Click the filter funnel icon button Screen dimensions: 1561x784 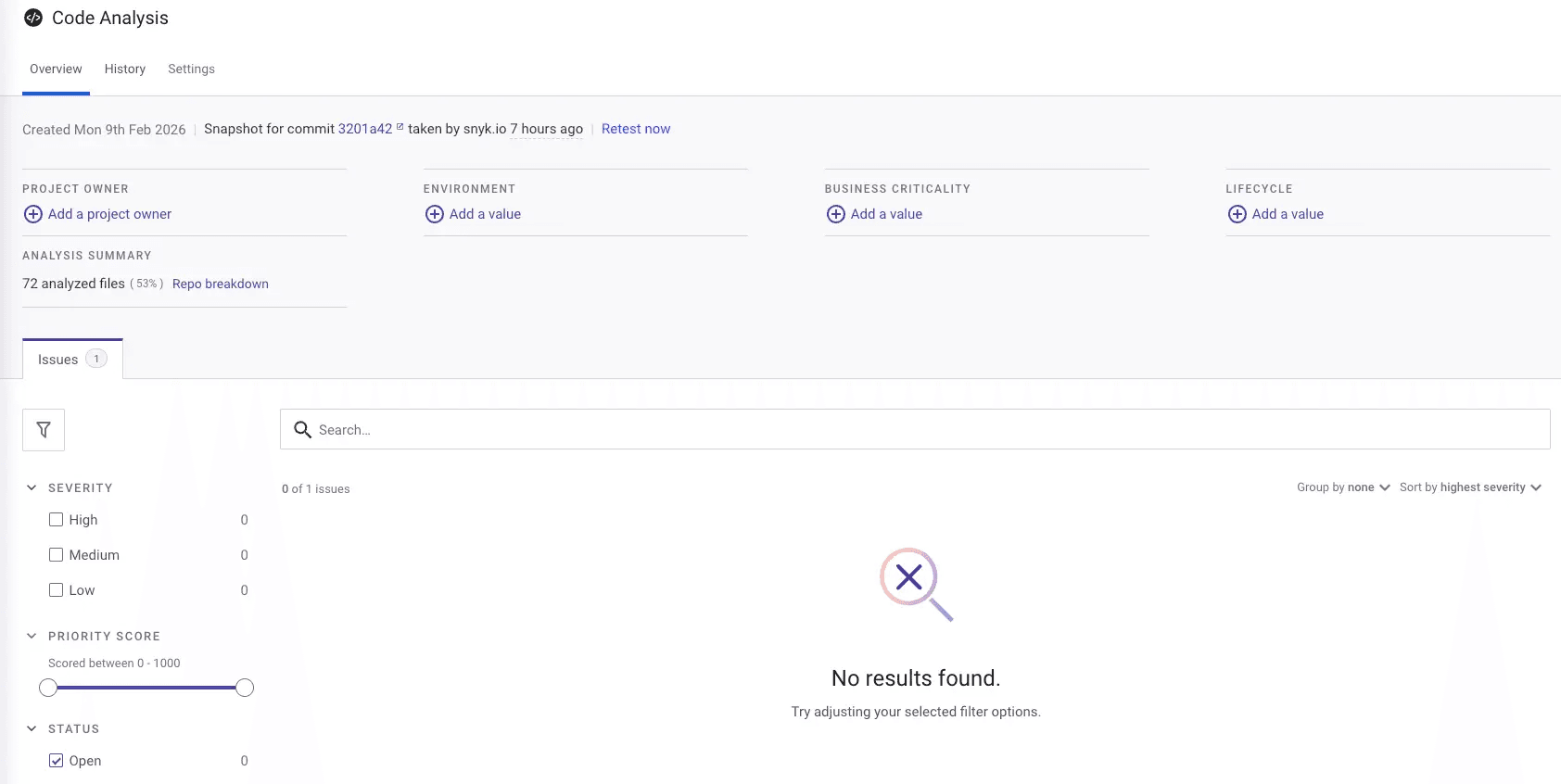click(44, 430)
